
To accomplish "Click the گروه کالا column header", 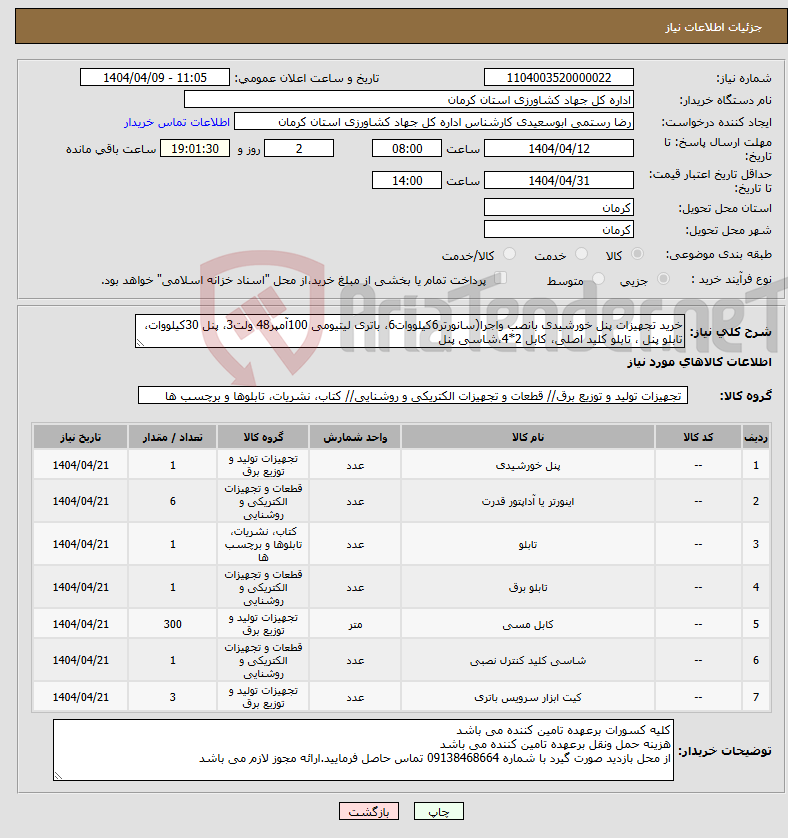I will 263,437.
